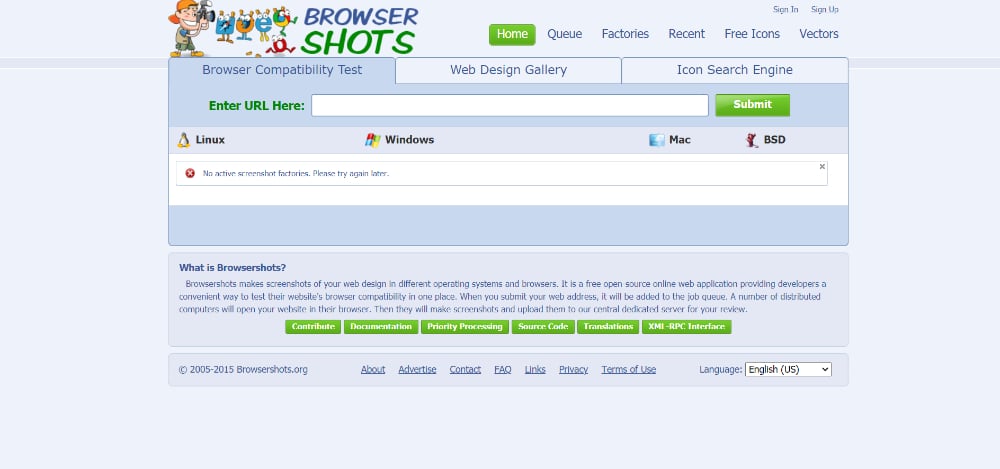Click the Windows flag icon
This screenshot has width=1000, height=469.
click(372, 140)
